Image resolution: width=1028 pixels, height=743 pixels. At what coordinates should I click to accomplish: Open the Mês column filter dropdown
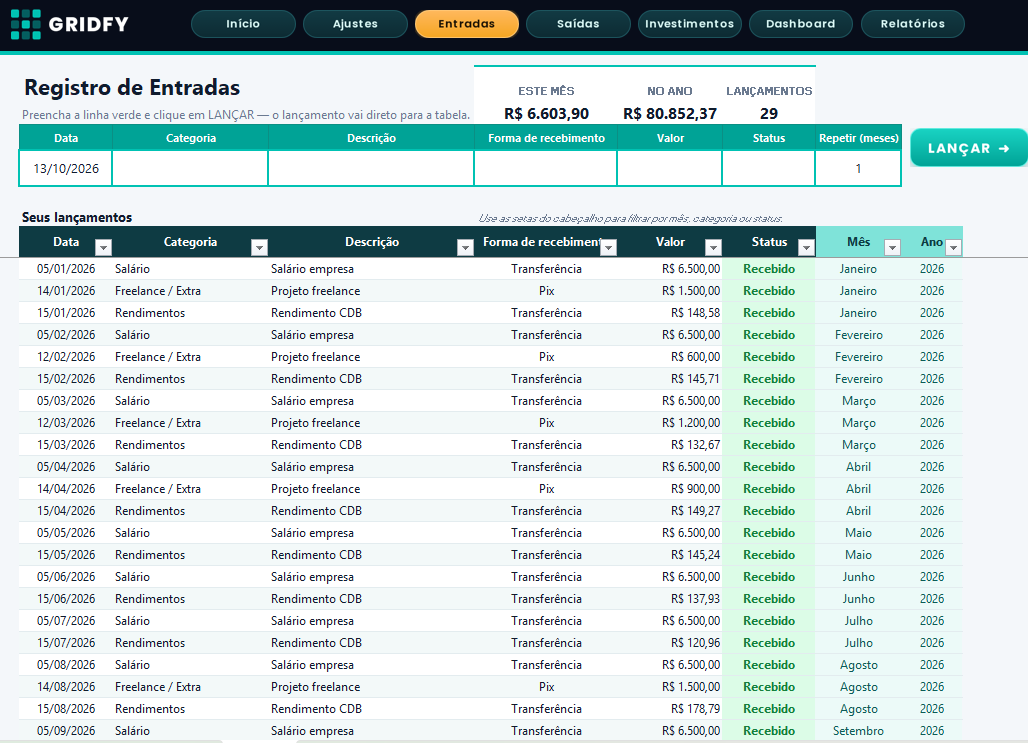892,247
